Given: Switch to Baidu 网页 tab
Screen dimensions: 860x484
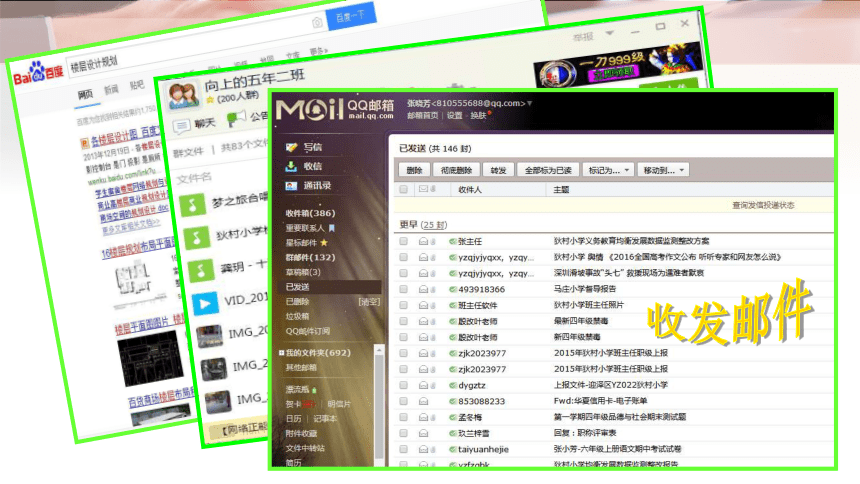Looking at the screenshot, I should [85, 94].
